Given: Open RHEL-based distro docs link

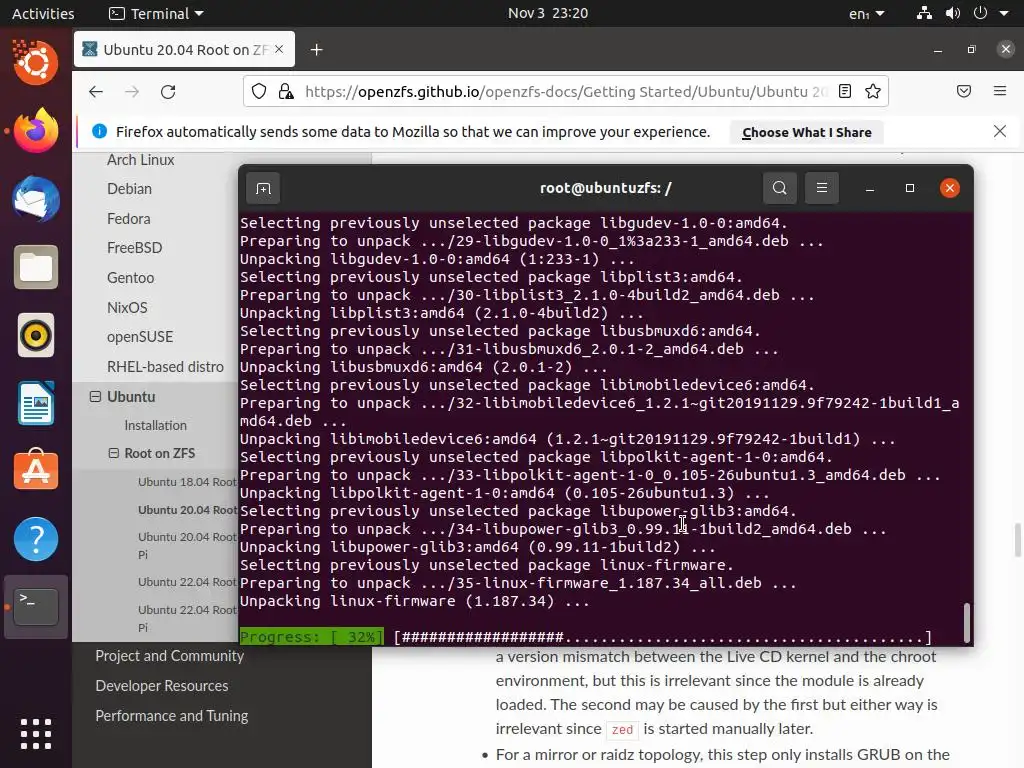Looking at the screenshot, I should click(x=165, y=366).
